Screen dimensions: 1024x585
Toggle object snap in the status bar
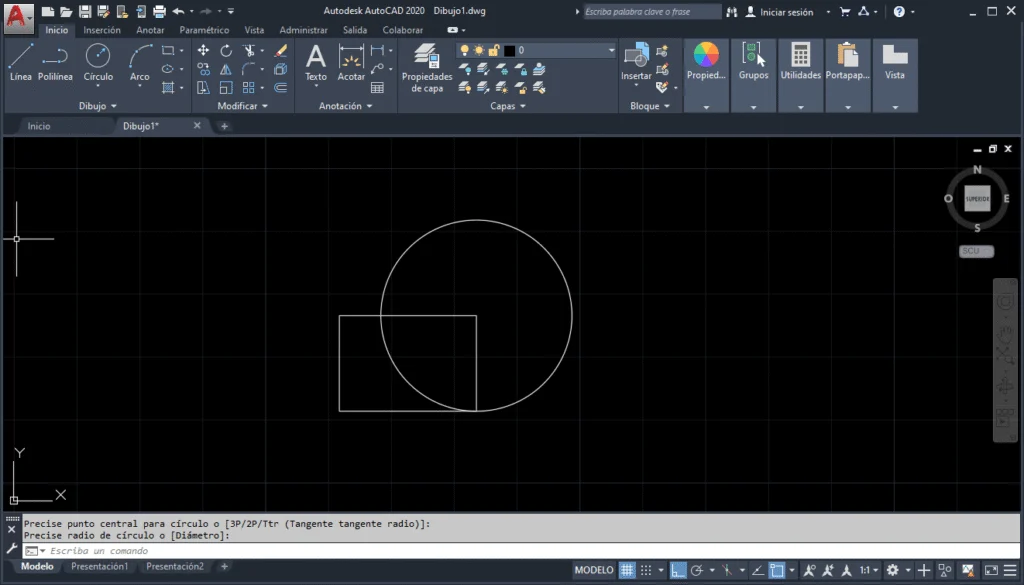(778, 568)
